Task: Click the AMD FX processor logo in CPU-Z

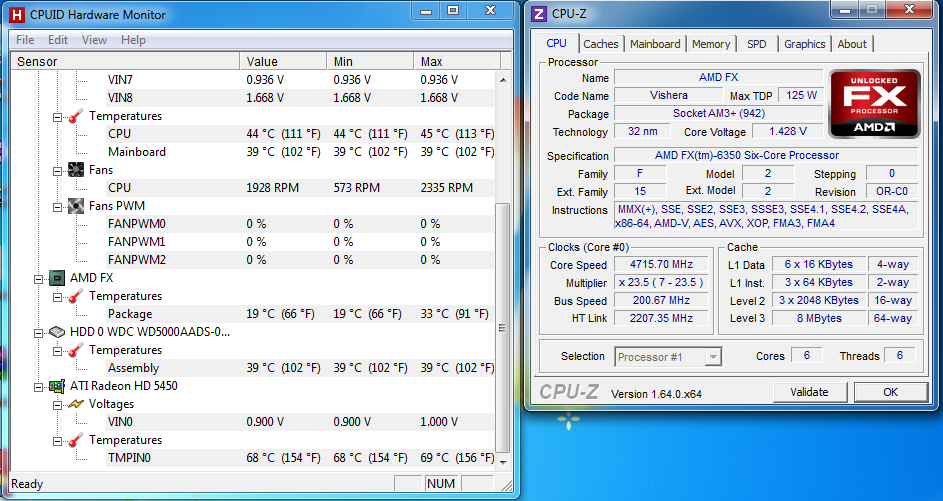Action: 875,104
